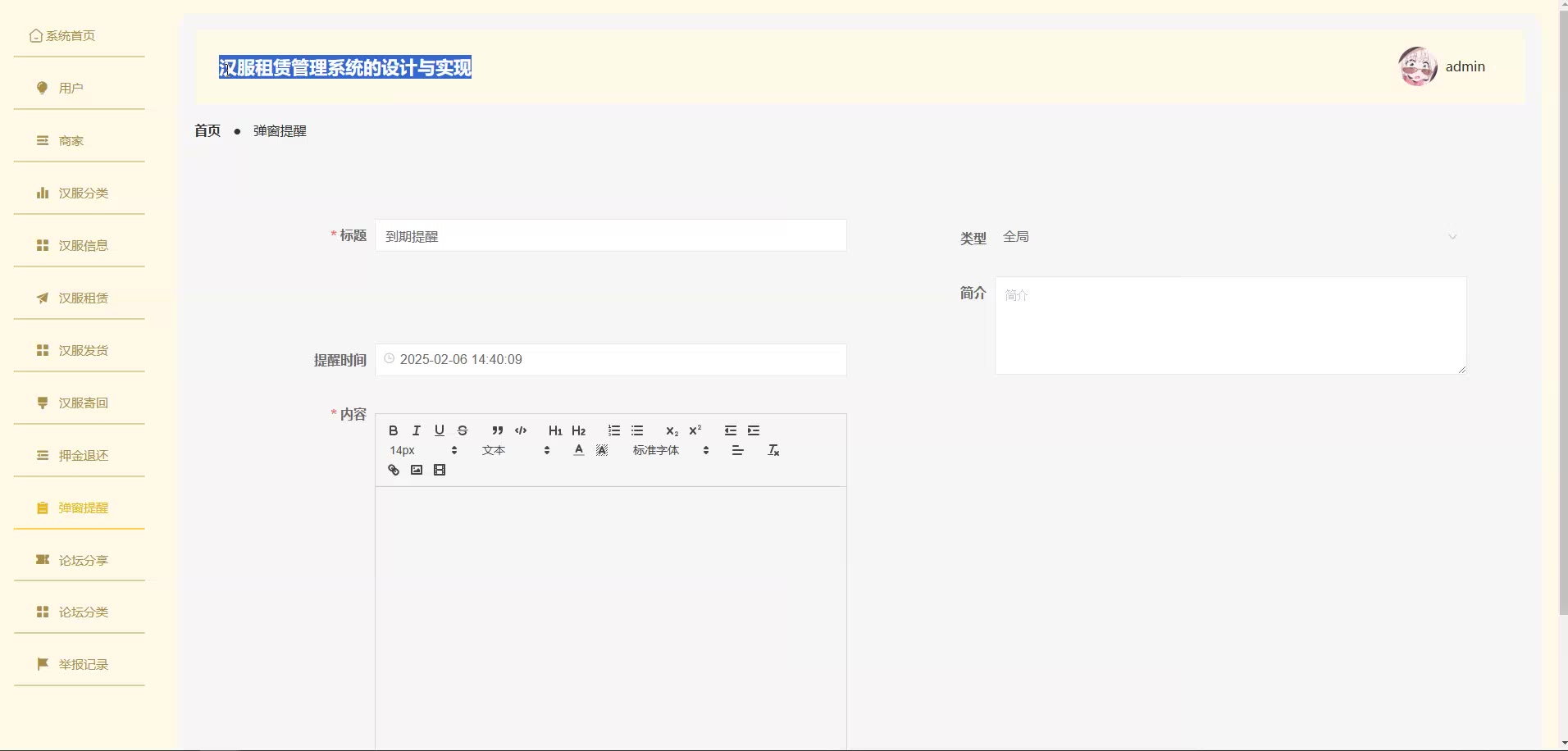Click the 弹窗提醒 breadcrumb item
Screen dimensions: 1568x751
point(280,131)
